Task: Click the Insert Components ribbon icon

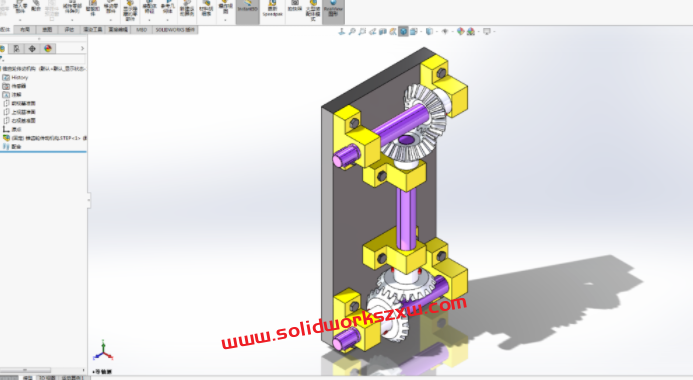Action: pos(20,8)
